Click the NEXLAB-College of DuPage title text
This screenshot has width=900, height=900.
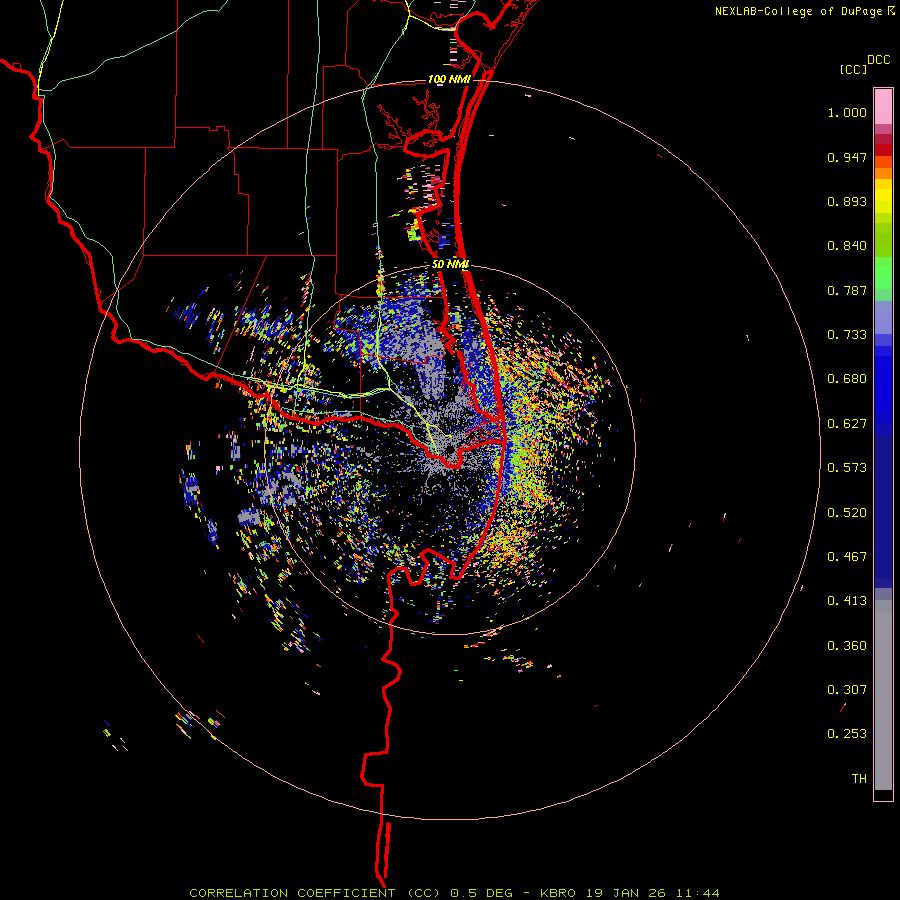(798, 11)
